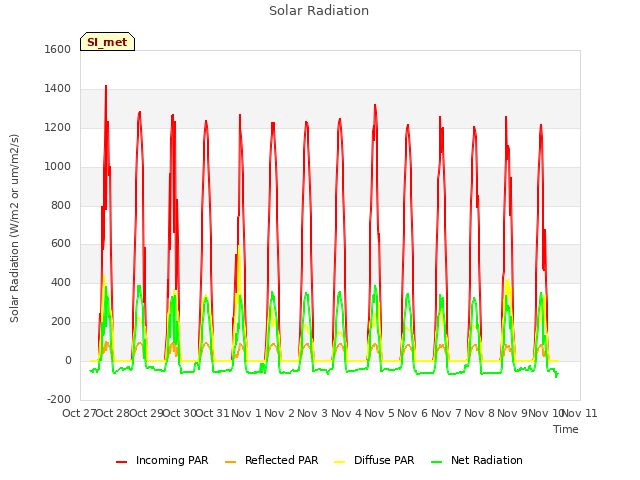The image size is (640, 480).
Task: Click the Nov 11 x-axis tick label
Action: 580,413
